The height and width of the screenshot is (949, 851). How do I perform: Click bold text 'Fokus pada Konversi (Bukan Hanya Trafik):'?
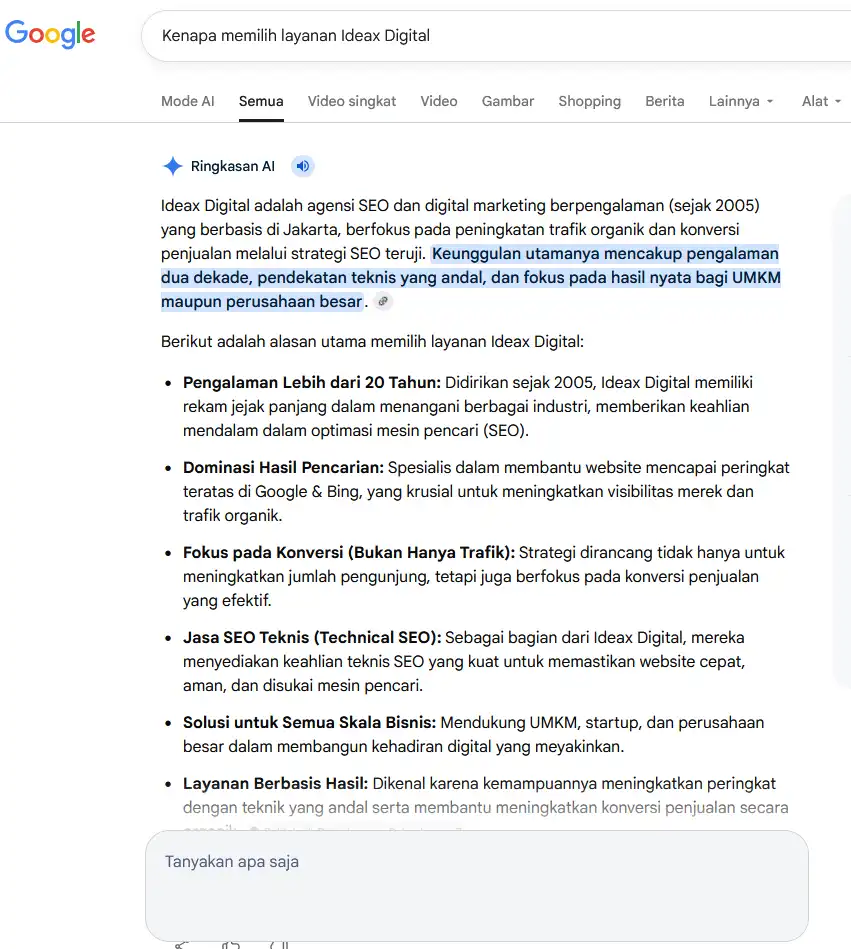tap(349, 553)
